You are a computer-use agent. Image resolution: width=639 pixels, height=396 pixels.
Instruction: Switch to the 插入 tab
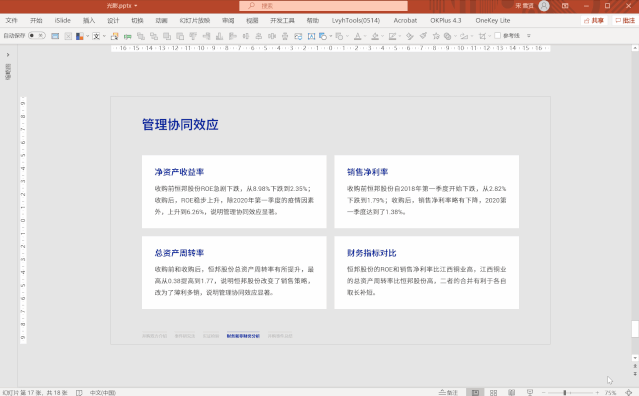point(88,20)
